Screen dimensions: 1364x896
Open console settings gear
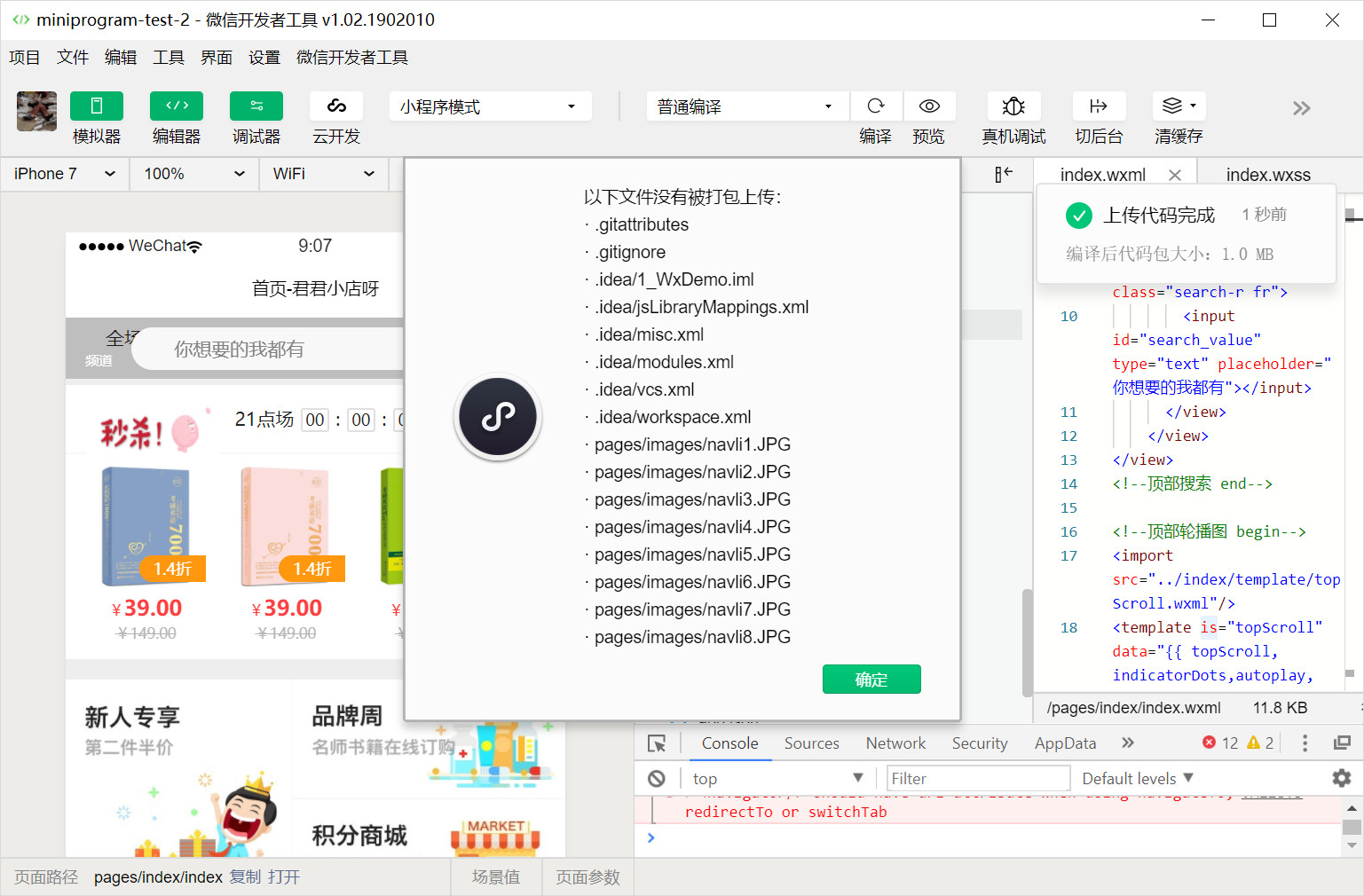[x=1341, y=778]
